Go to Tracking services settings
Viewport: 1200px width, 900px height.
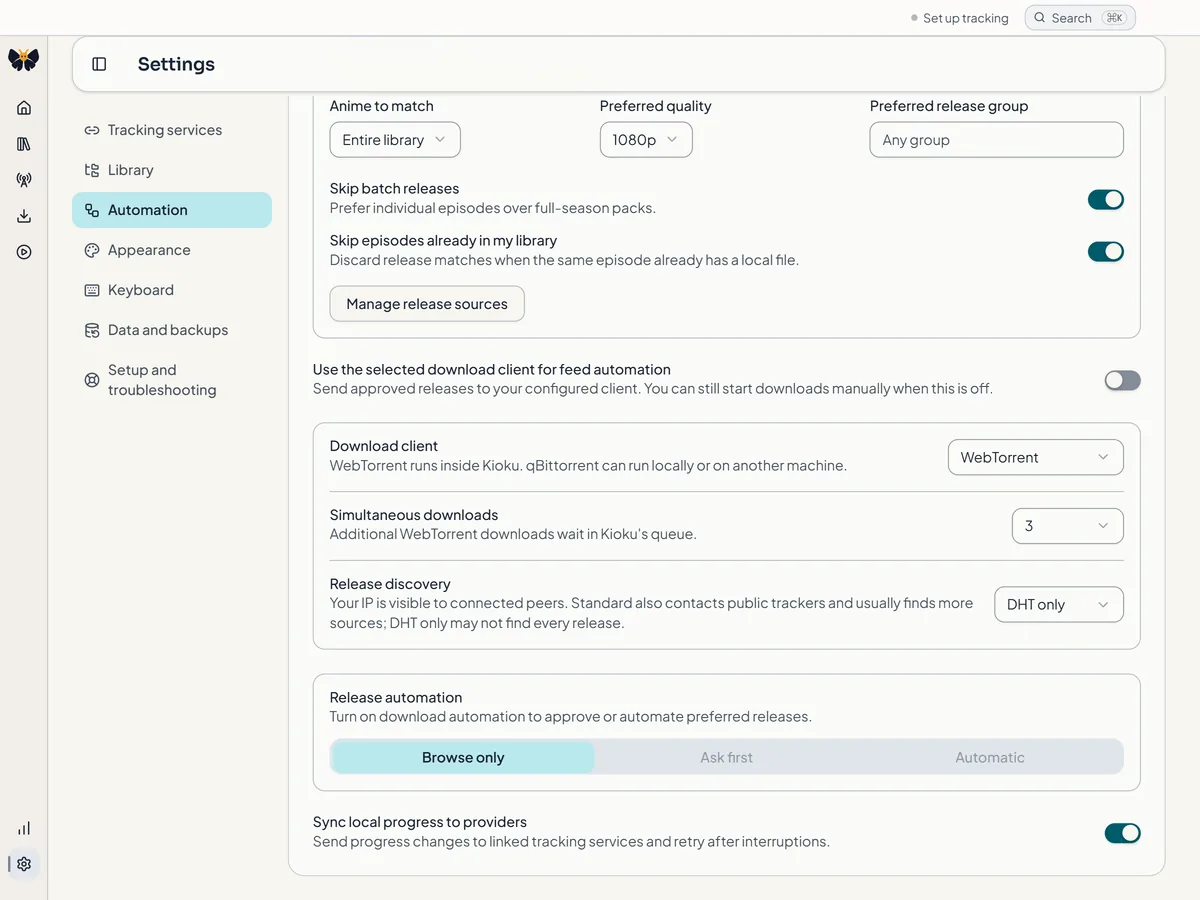coord(172,130)
